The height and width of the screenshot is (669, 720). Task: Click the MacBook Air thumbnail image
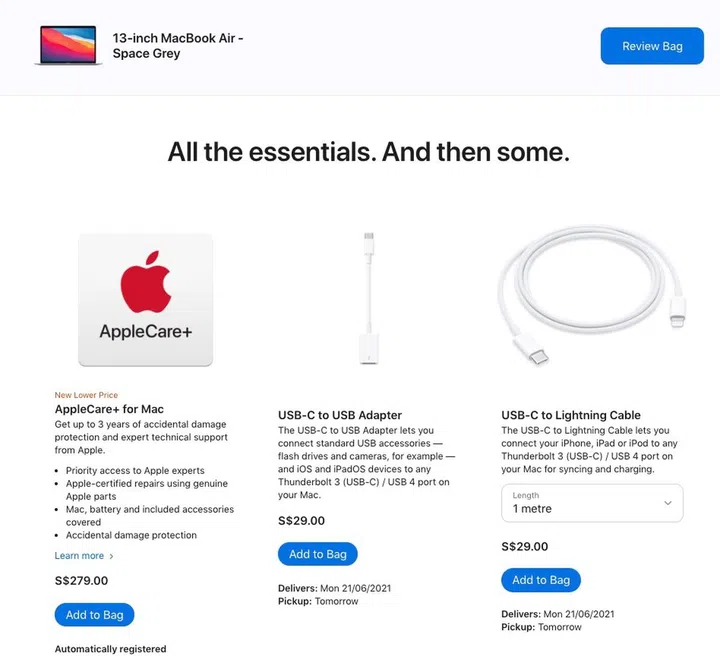tap(68, 46)
